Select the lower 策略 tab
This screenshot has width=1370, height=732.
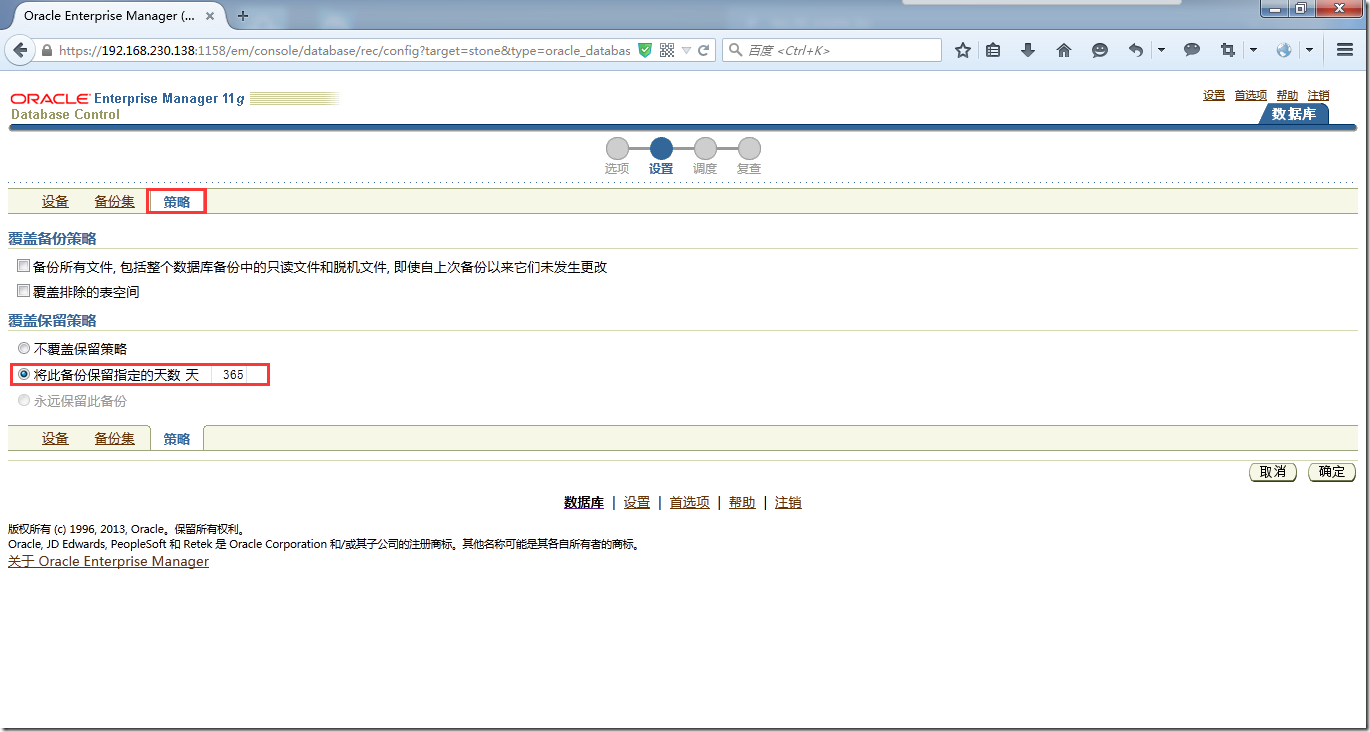(177, 438)
